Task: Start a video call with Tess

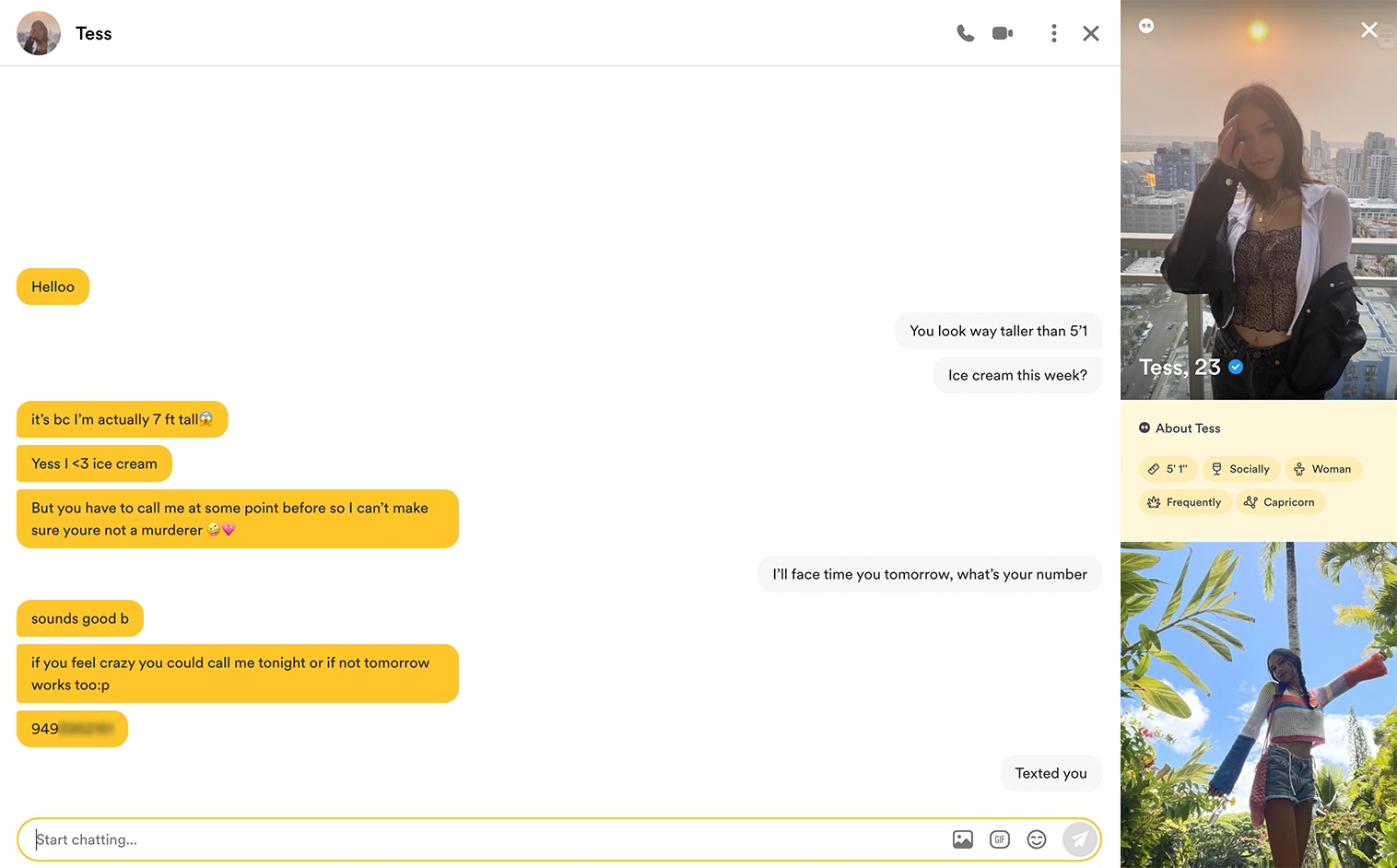Action: click(1003, 33)
